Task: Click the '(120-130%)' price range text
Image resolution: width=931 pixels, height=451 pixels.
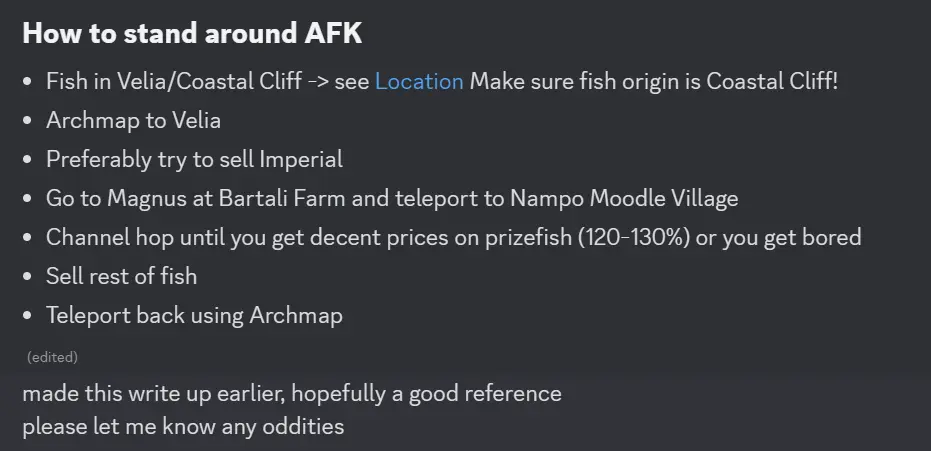Action: 634,237
